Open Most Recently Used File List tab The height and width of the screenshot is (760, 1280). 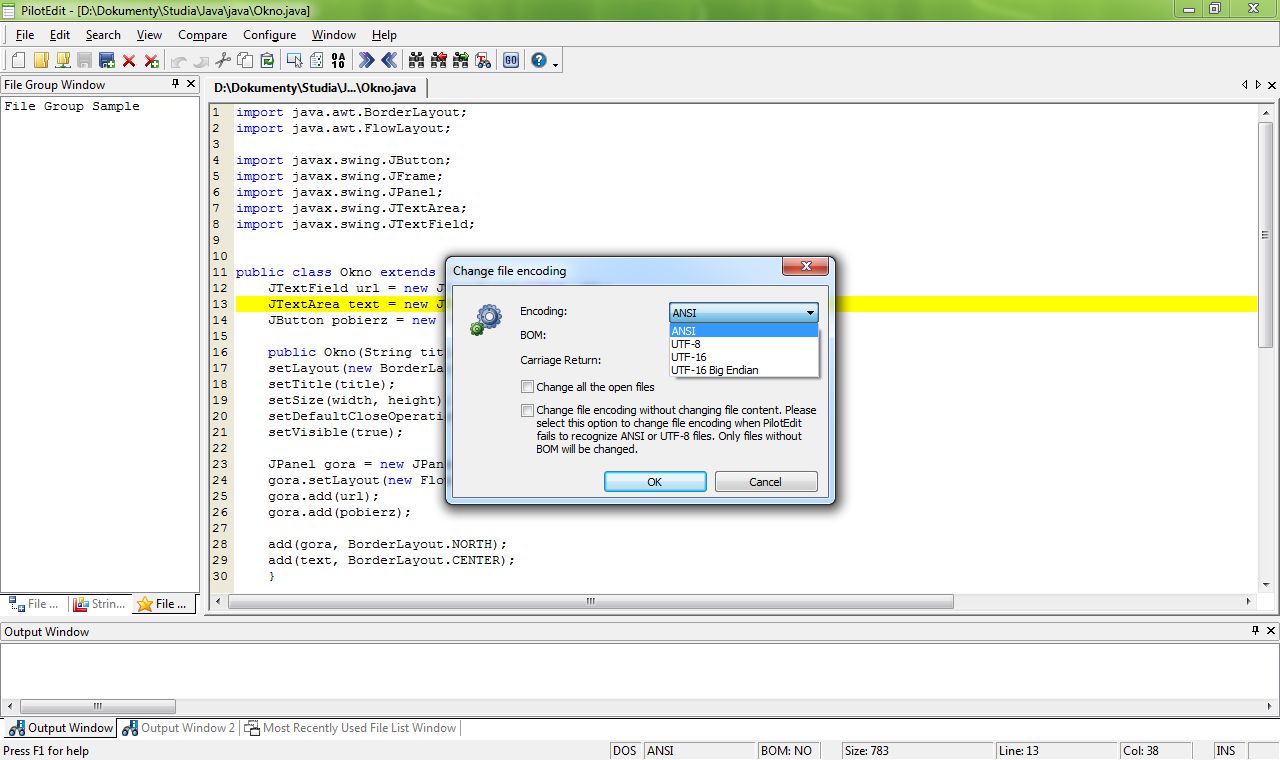coord(350,728)
